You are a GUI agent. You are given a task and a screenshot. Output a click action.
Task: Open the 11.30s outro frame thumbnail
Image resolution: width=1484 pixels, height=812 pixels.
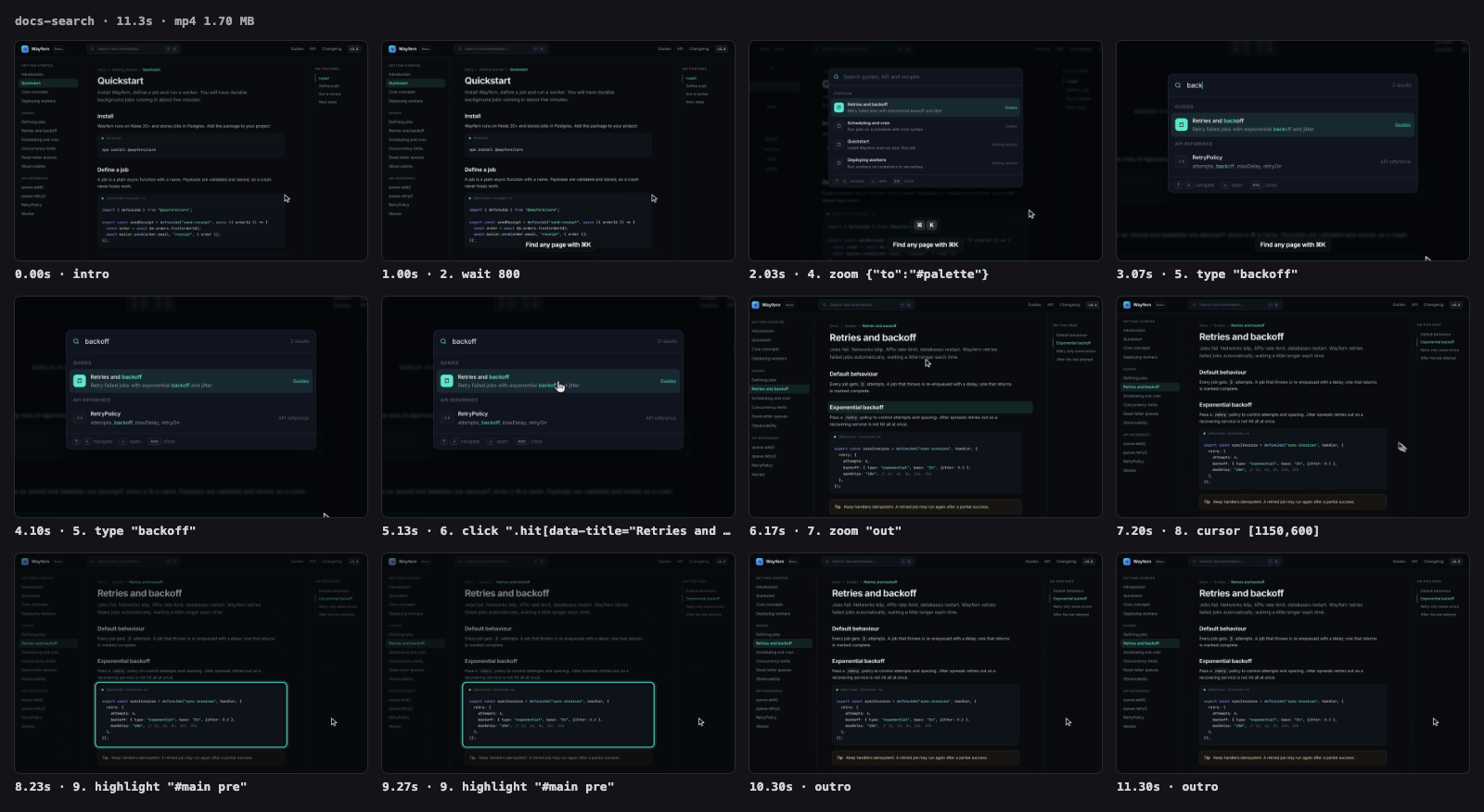pos(1293,664)
